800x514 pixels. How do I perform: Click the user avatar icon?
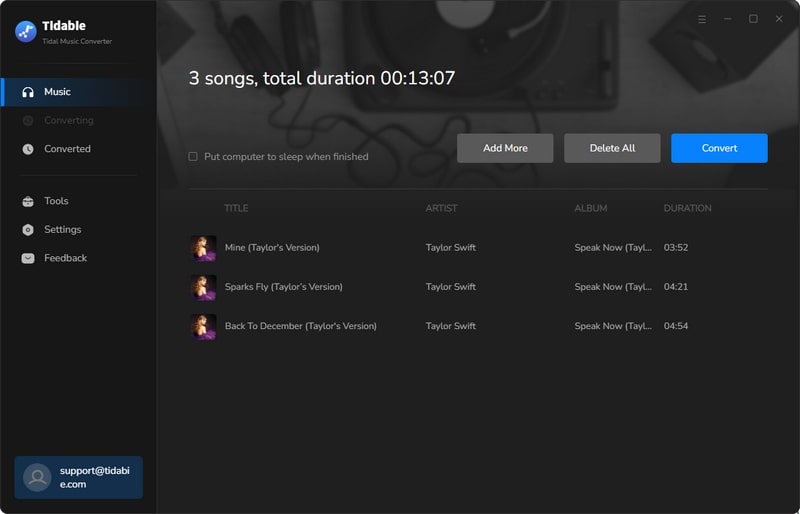coord(37,477)
